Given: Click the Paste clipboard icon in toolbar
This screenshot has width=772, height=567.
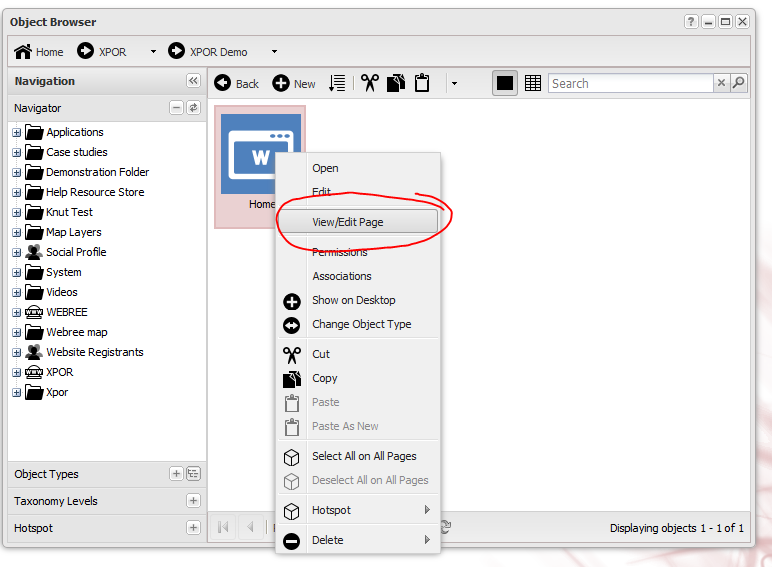Looking at the screenshot, I should (x=422, y=83).
